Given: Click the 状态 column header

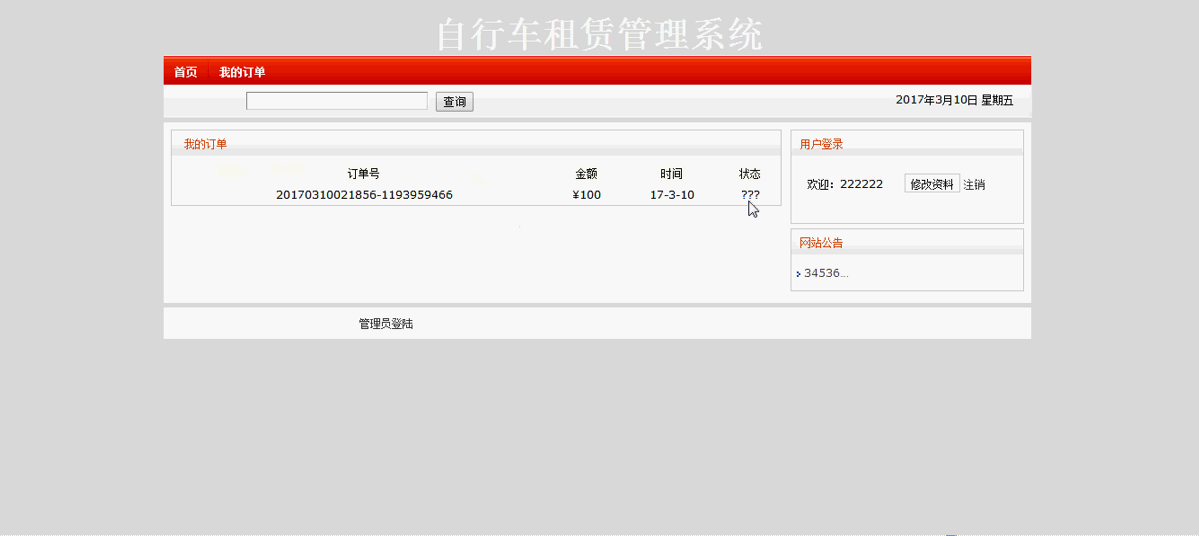Looking at the screenshot, I should [x=749, y=174].
